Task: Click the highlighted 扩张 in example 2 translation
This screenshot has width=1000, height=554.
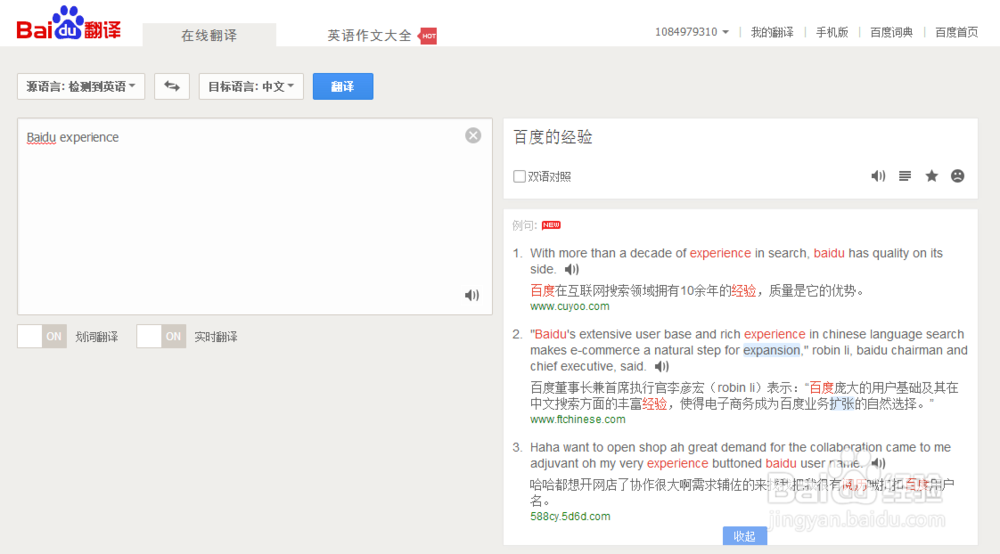Action: point(842,404)
